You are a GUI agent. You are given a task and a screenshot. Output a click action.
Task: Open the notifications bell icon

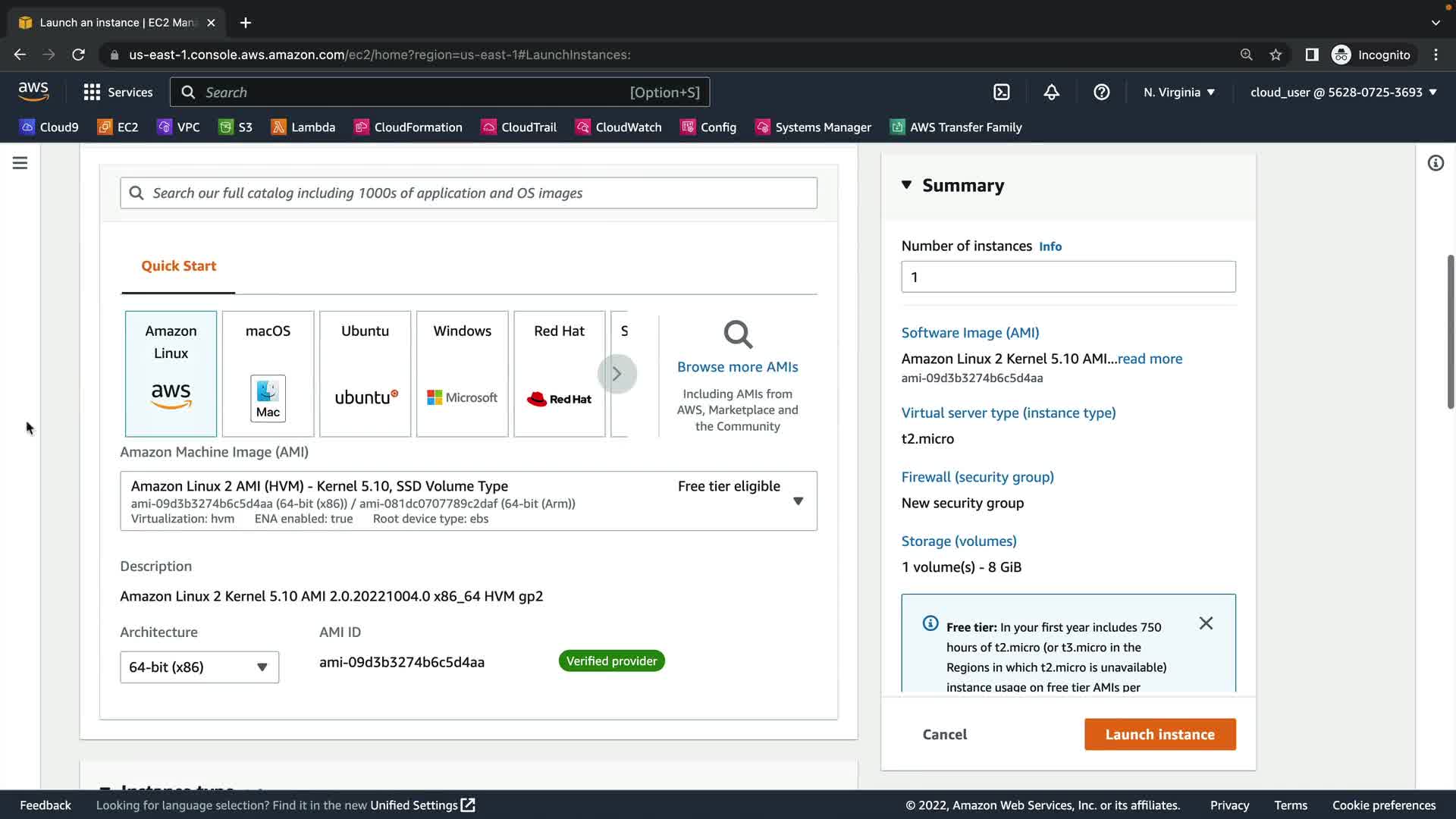click(x=1051, y=92)
